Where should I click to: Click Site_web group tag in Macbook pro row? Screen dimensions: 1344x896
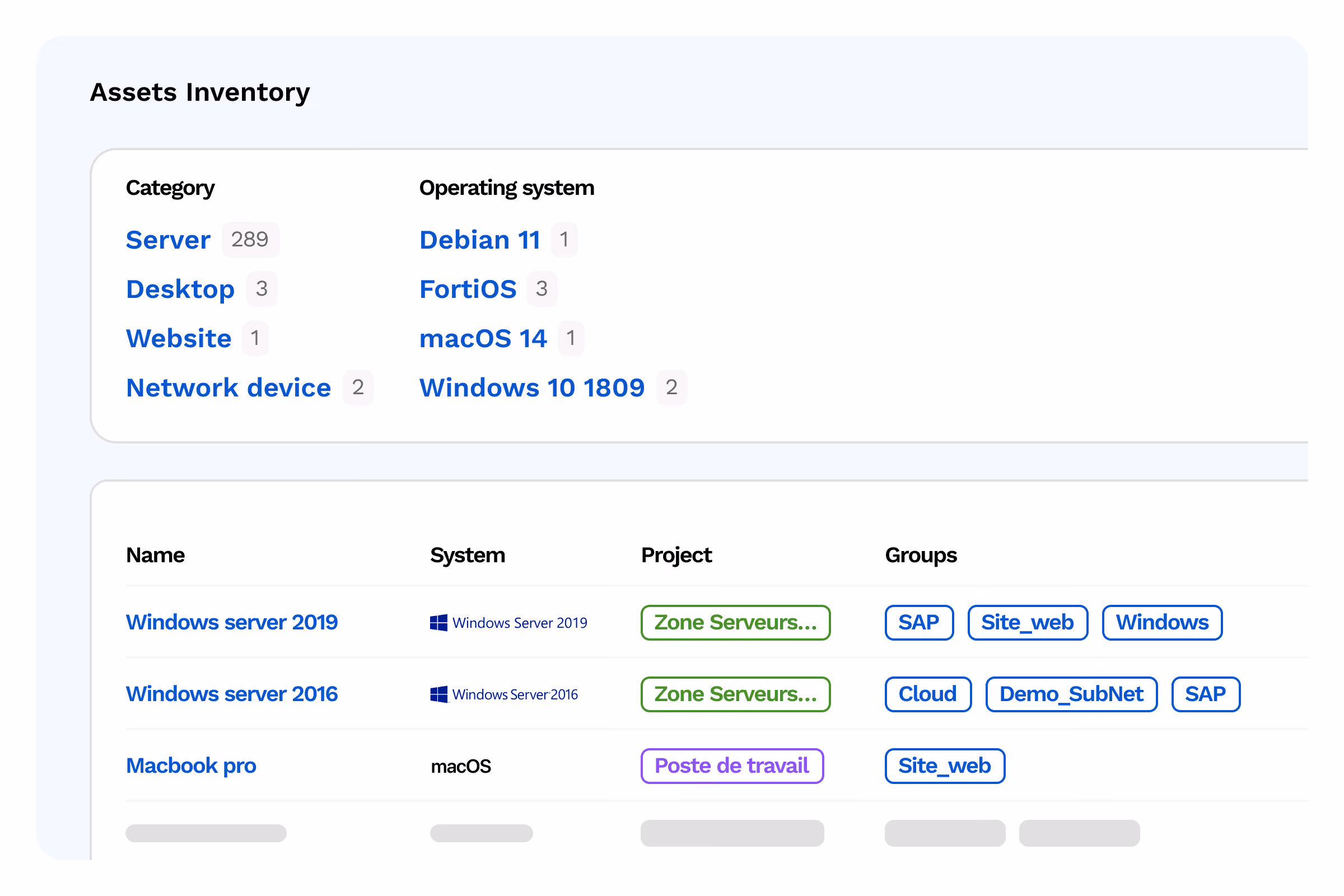944,766
